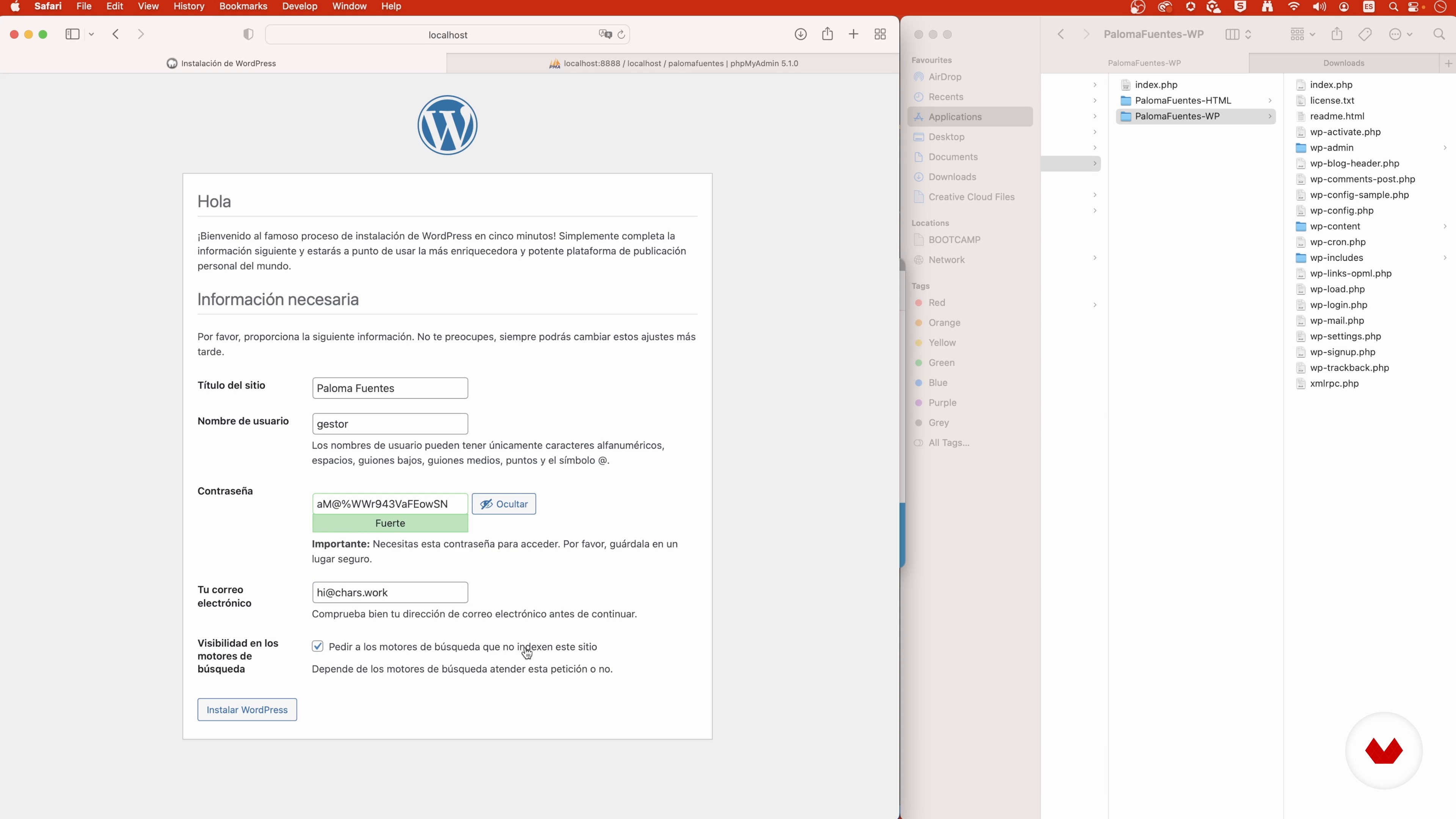This screenshot has height=819, width=1456.
Task: Expand PalomaFuentes-HTML folder chevron
Action: point(1270,100)
